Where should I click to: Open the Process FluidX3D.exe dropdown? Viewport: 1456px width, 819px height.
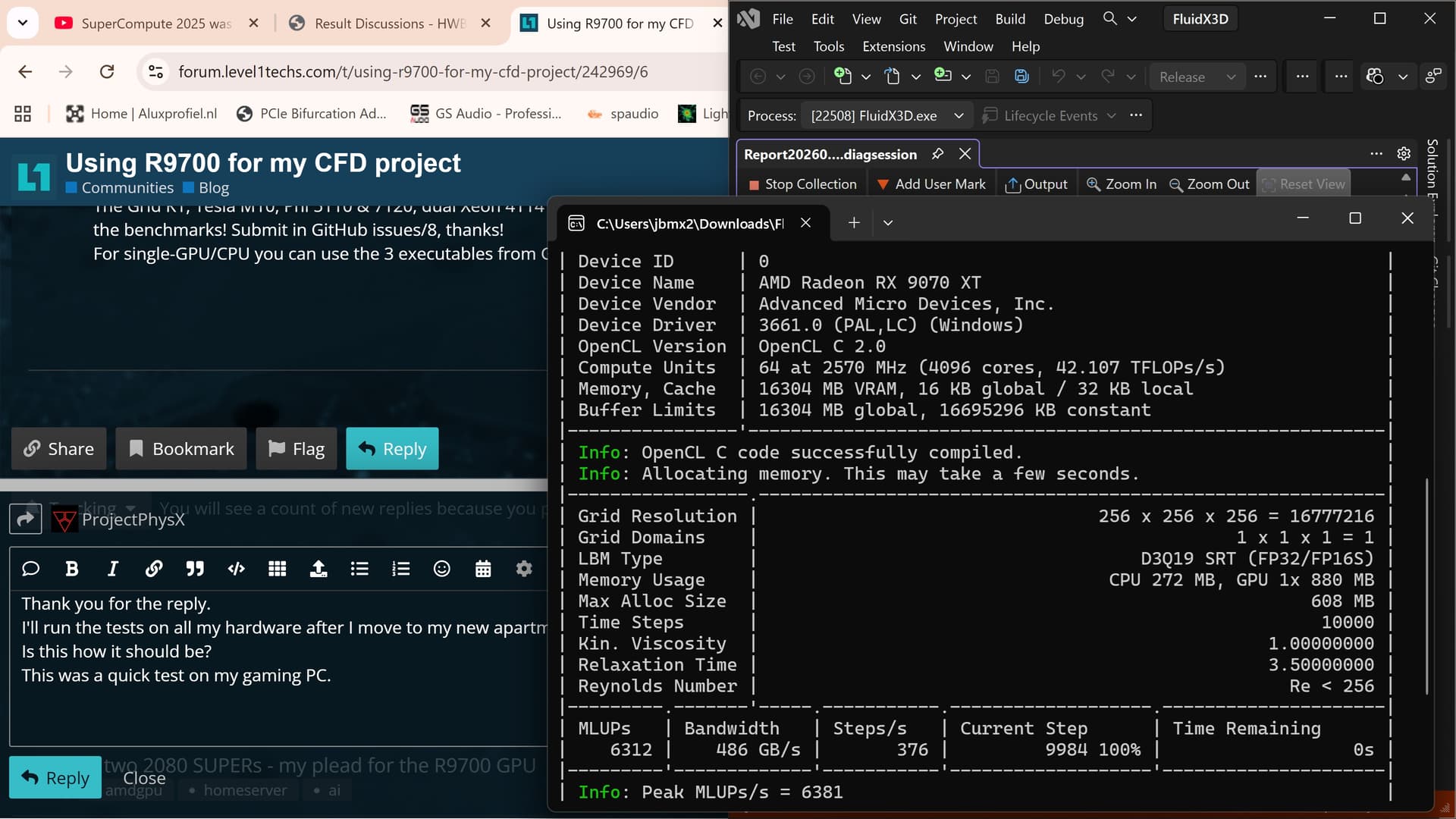[x=959, y=115]
